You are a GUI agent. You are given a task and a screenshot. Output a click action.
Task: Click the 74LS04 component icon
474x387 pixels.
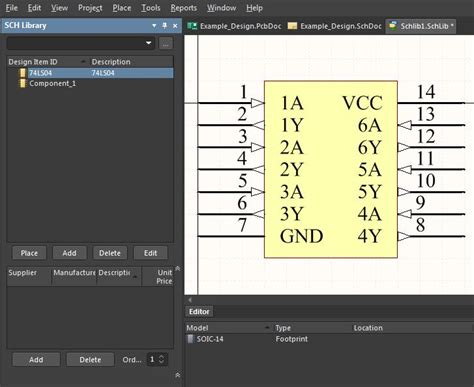pos(23,73)
